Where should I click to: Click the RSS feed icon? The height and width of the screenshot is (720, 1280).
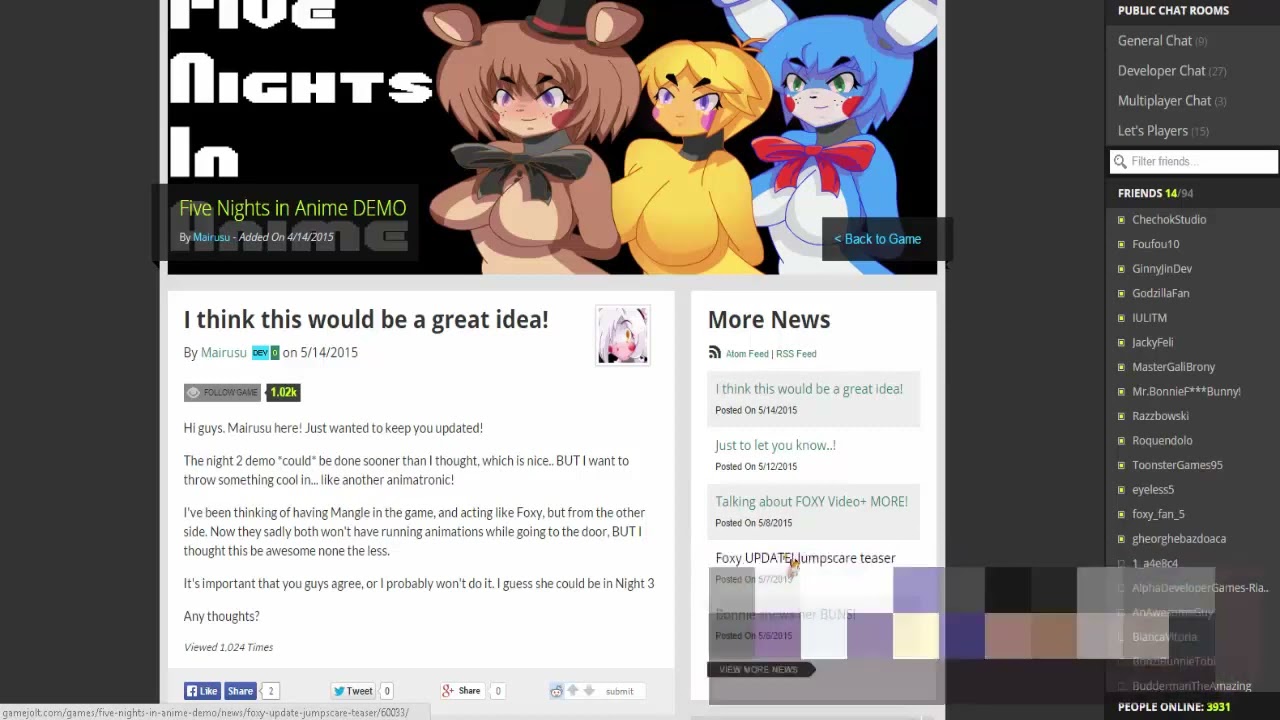tap(714, 353)
